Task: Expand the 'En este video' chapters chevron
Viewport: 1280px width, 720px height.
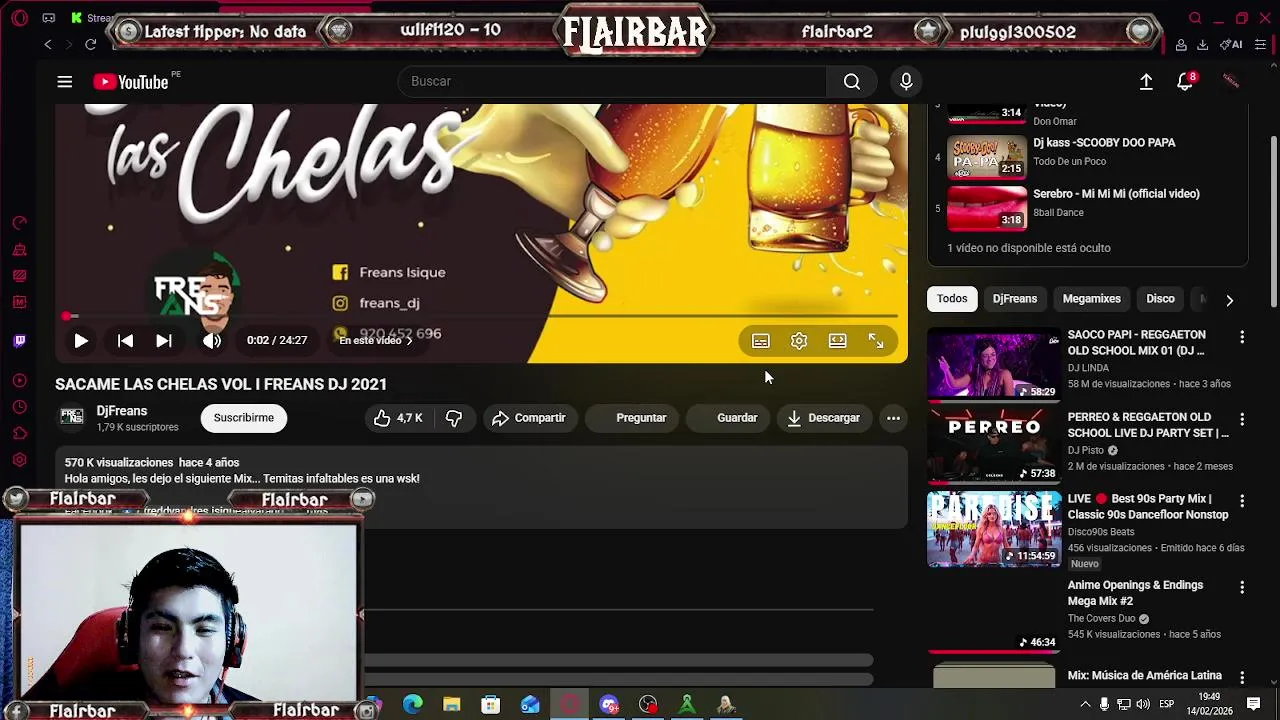Action: [x=409, y=341]
